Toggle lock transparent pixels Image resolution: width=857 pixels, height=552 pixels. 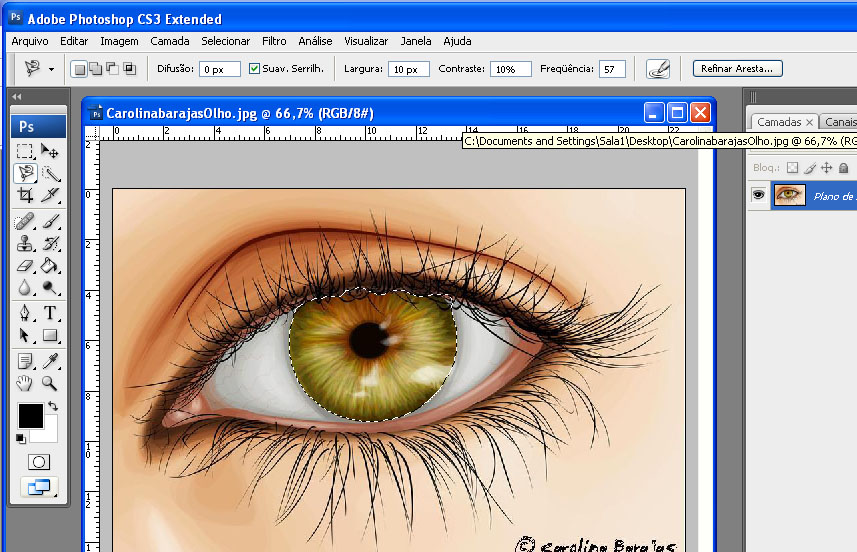click(x=793, y=168)
